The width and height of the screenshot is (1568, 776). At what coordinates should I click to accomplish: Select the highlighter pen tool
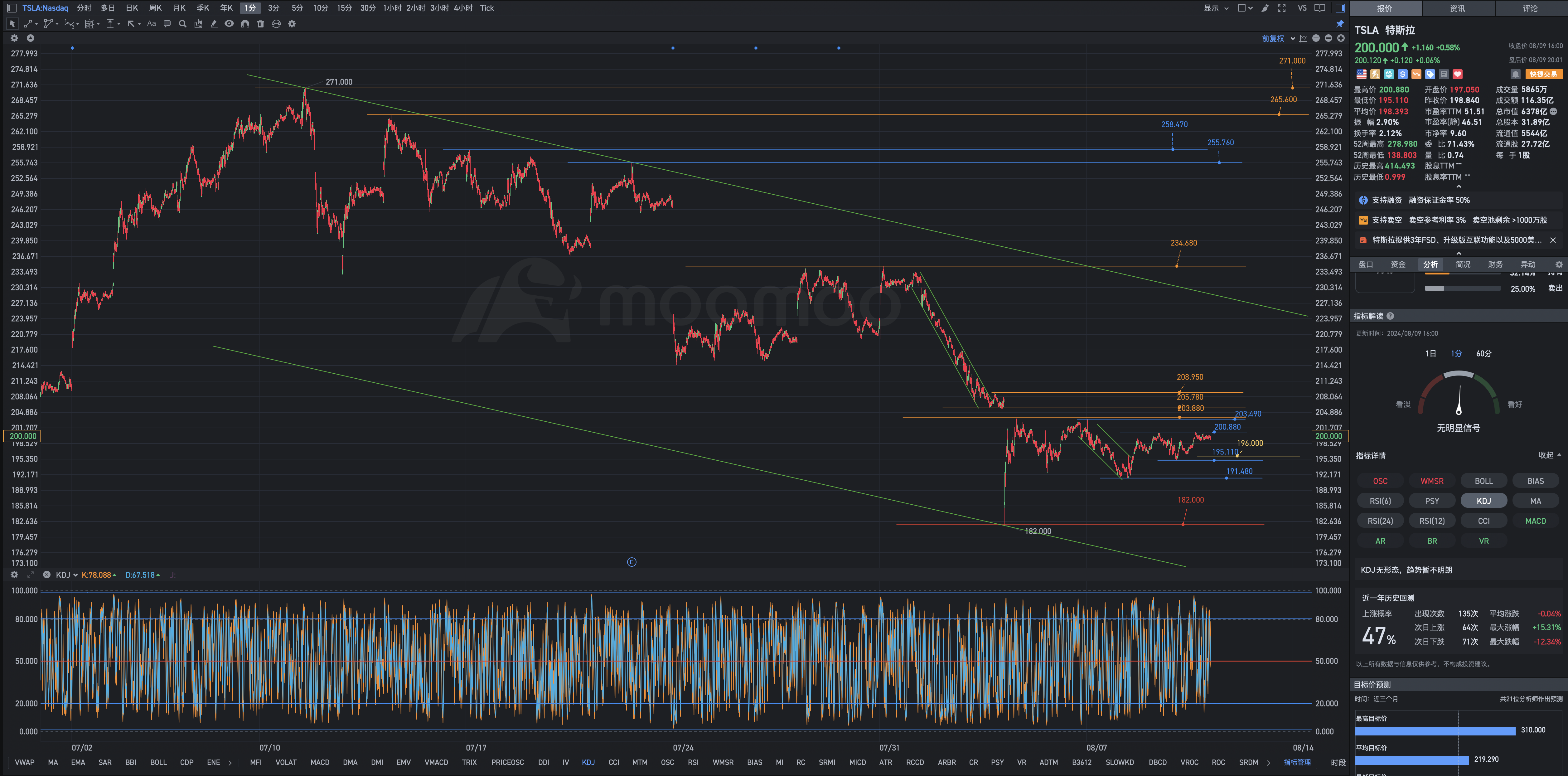[214, 24]
